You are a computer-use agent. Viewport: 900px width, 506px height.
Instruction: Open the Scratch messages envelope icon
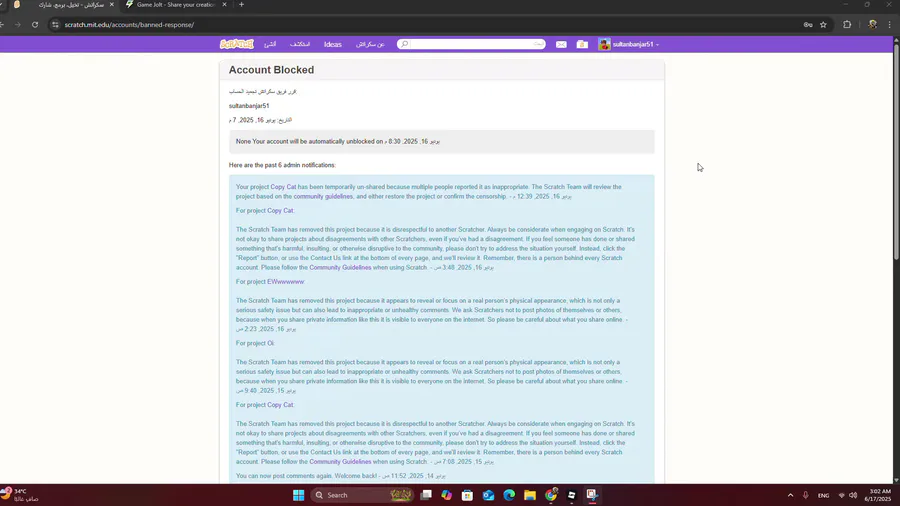coord(561,44)
